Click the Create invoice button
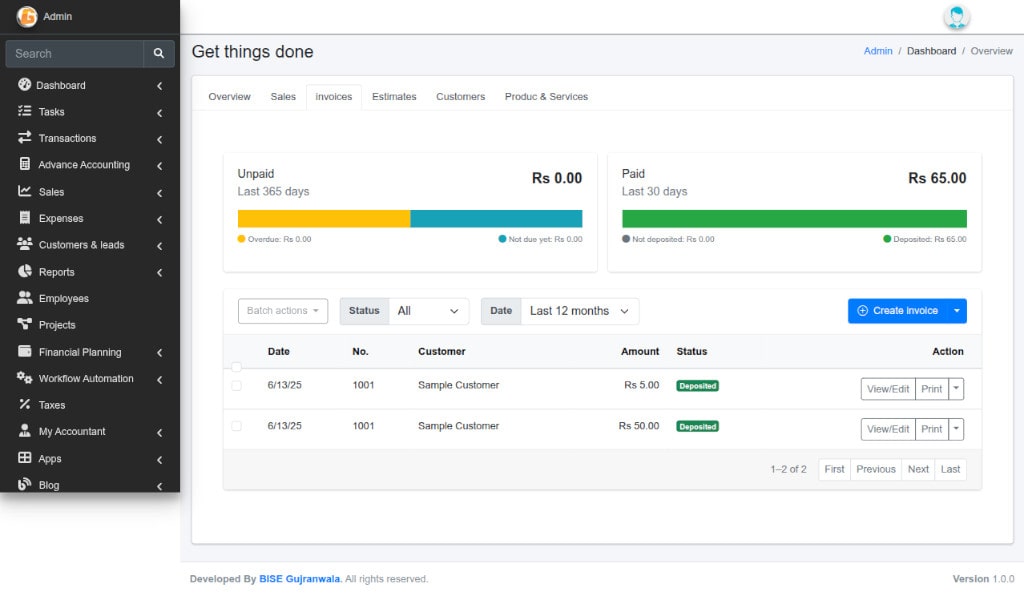Screen dimensions: 1024x596 pos(896,311)
